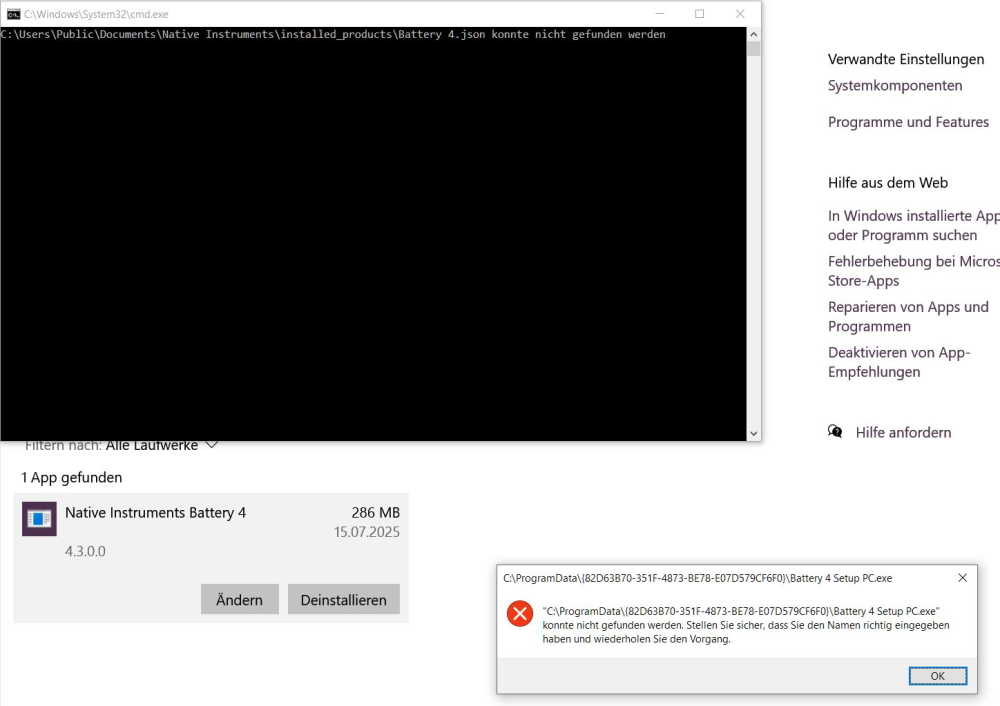Open In Windows installierte App suchen link

[913, 226]
